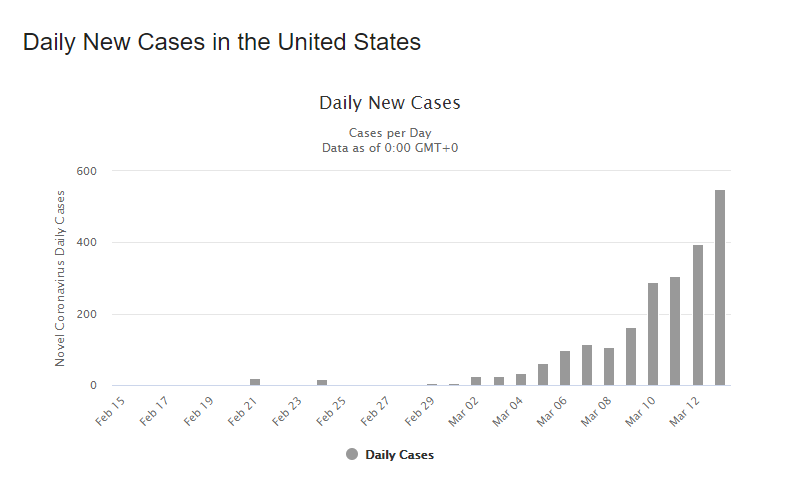Click the Feb 15 x-axis label
Screen dimensions: 792x487
(110, 411)
